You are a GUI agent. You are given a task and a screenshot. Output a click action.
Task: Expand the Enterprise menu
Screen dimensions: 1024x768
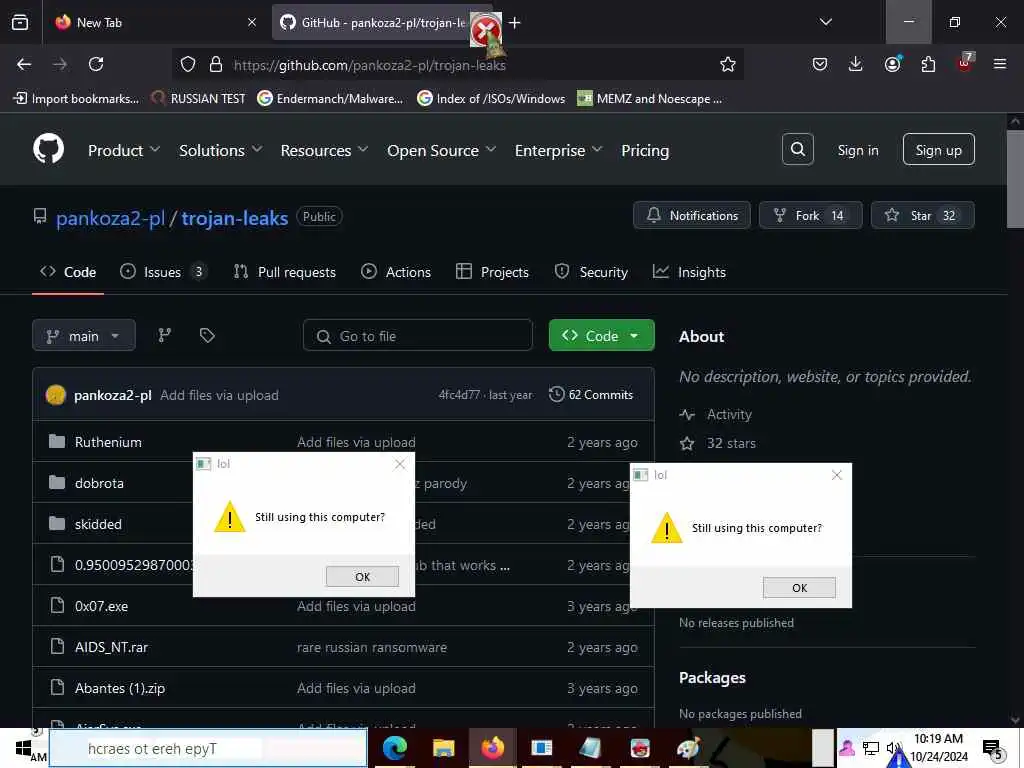[558, 150]
